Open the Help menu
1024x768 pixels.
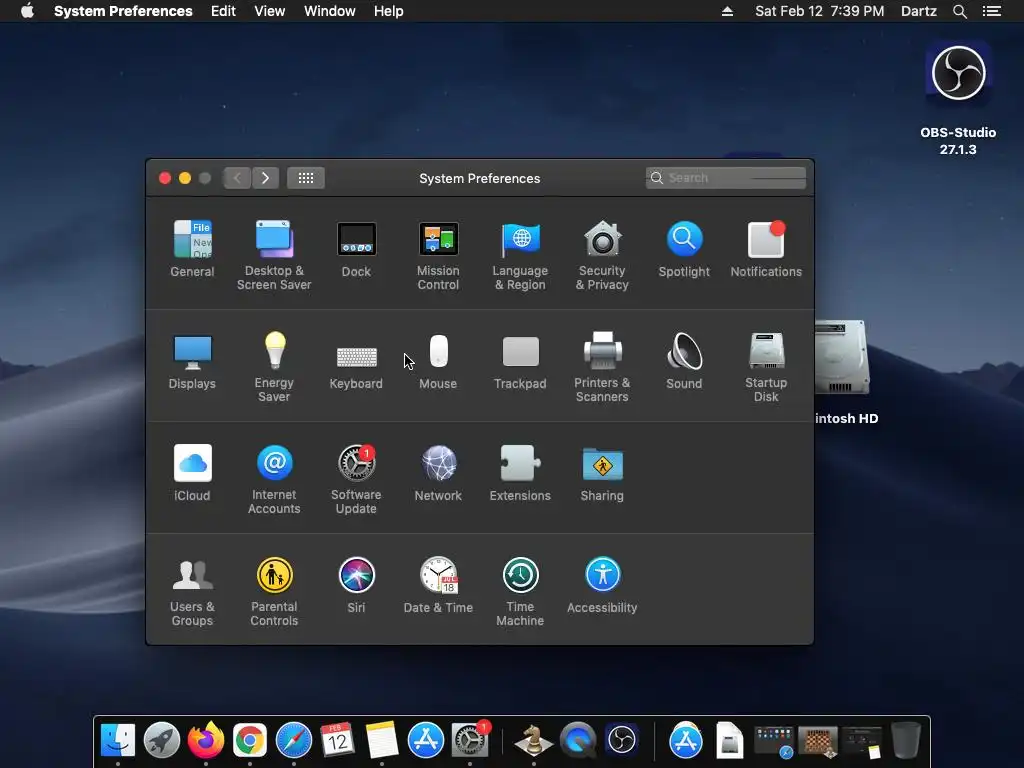(389, 11)
